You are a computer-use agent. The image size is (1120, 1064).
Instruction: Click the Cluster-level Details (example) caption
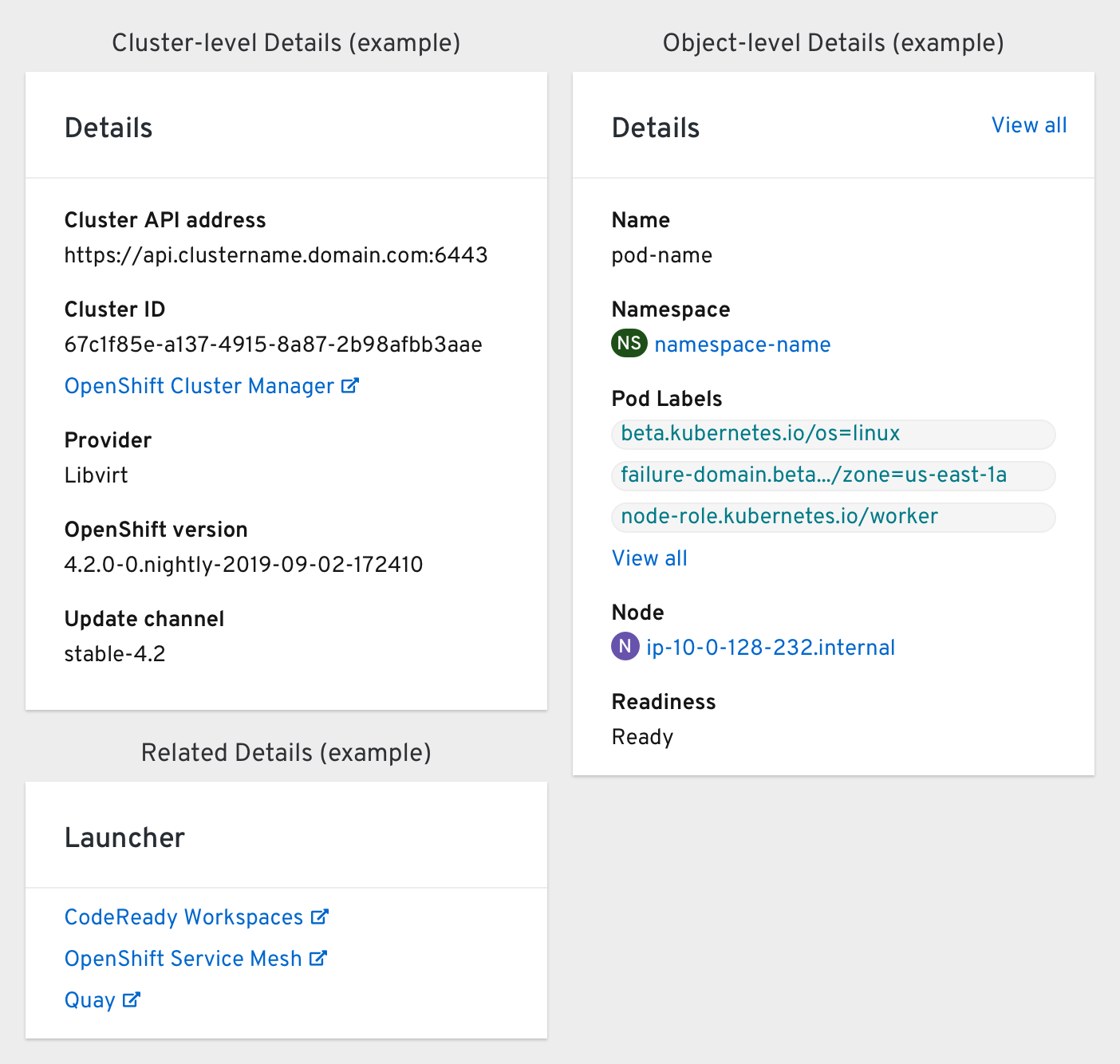(x=286, y=43)
